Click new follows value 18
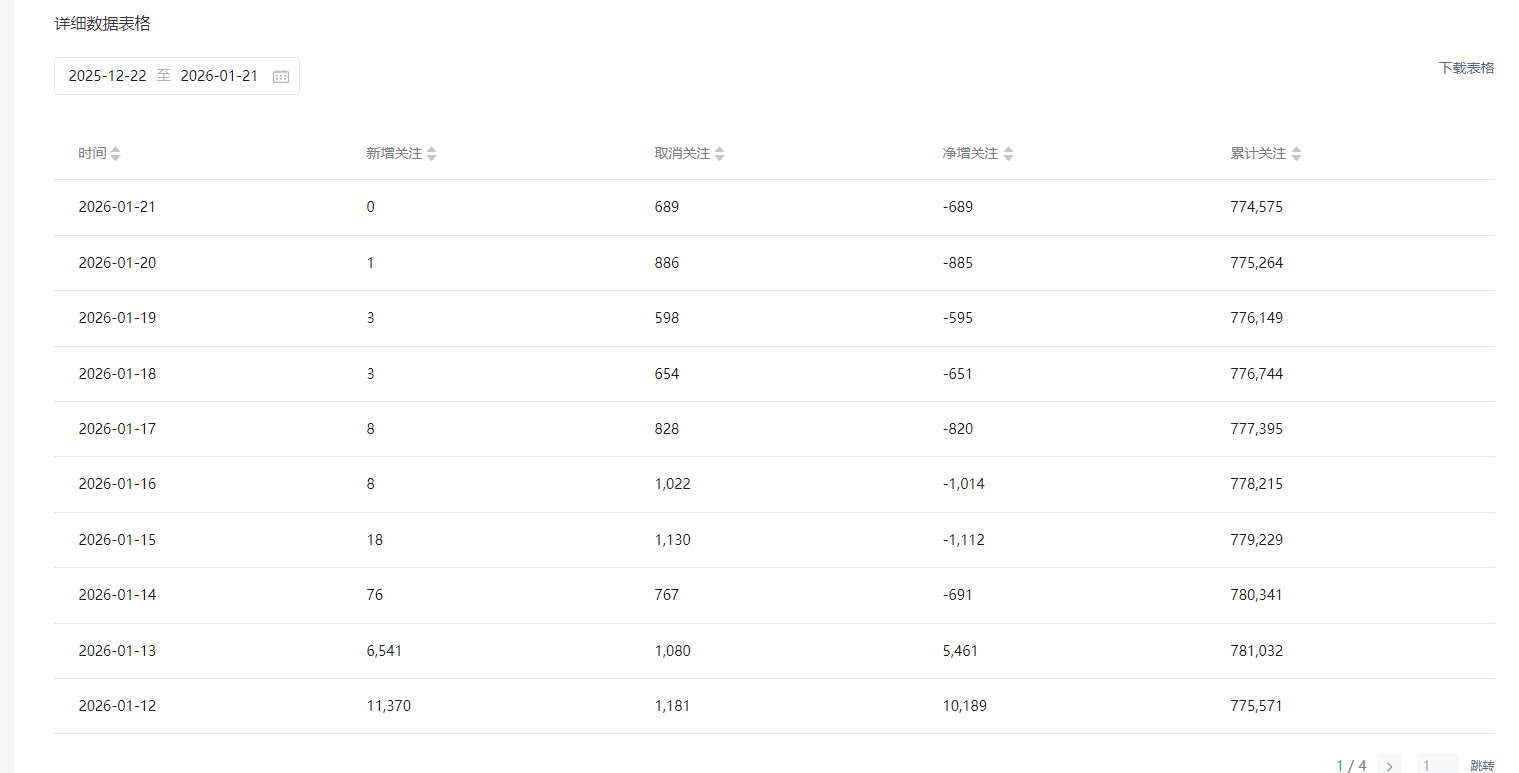 pos(375,540)
